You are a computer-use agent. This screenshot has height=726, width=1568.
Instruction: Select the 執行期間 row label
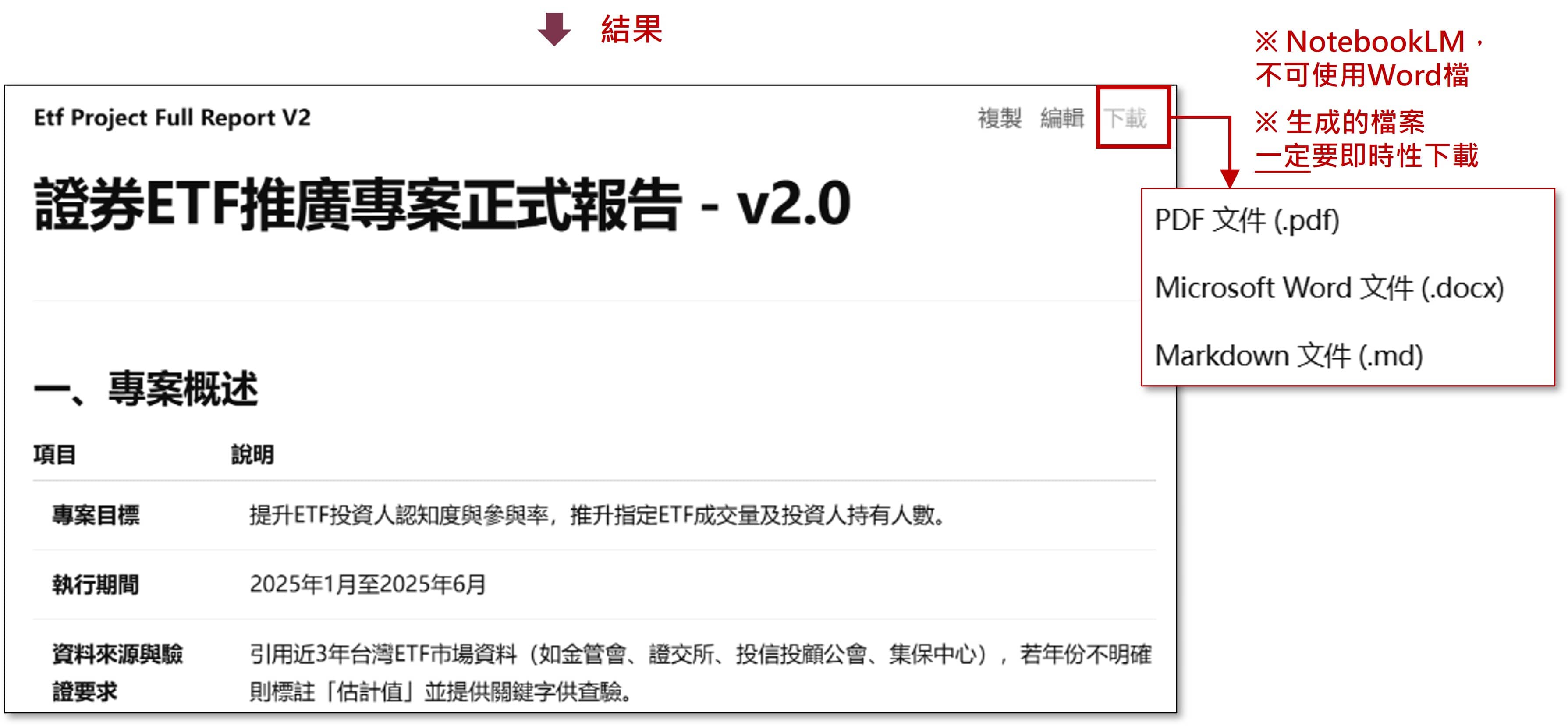(96, 584)
